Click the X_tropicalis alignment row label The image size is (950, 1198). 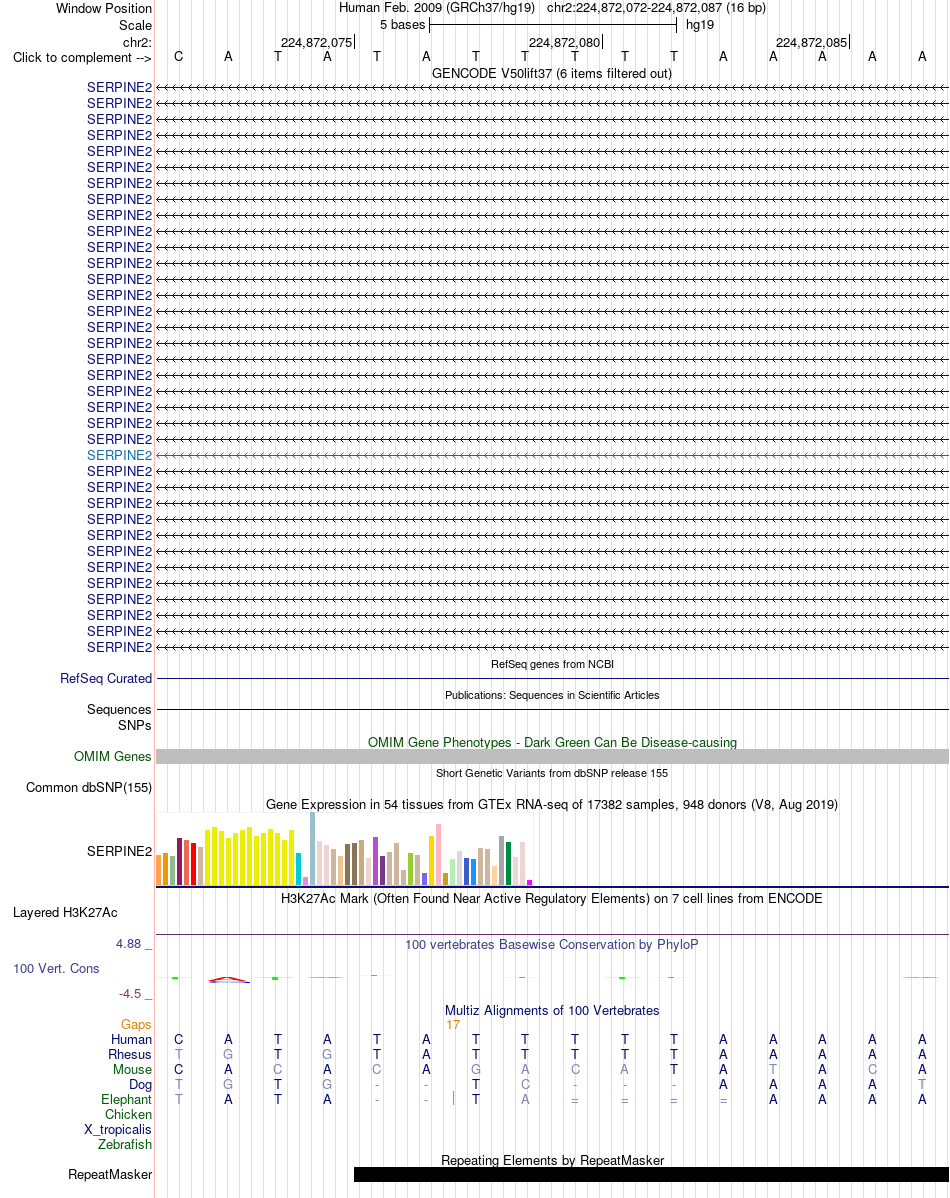(118, 1129)
